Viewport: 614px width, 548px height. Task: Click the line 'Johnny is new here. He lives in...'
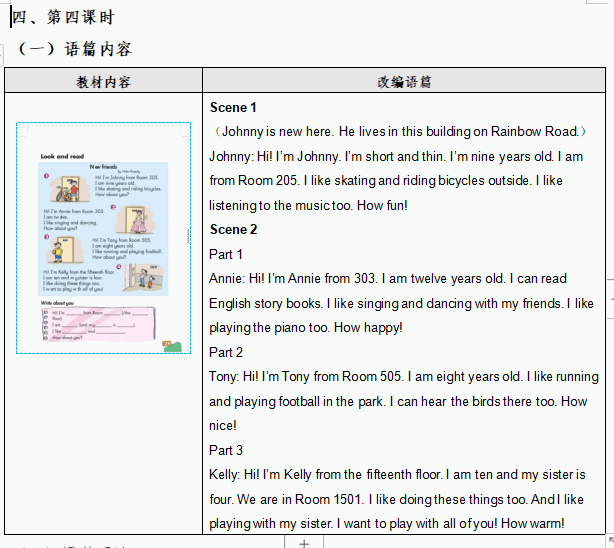(x=399, y=132)
